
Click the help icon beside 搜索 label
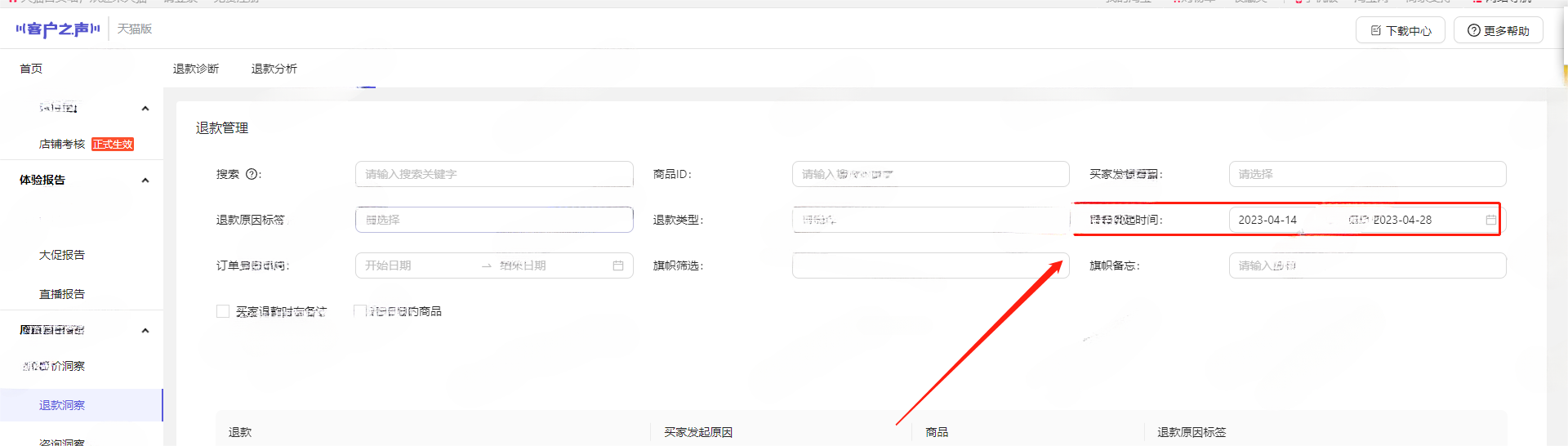tap(252, 174)
